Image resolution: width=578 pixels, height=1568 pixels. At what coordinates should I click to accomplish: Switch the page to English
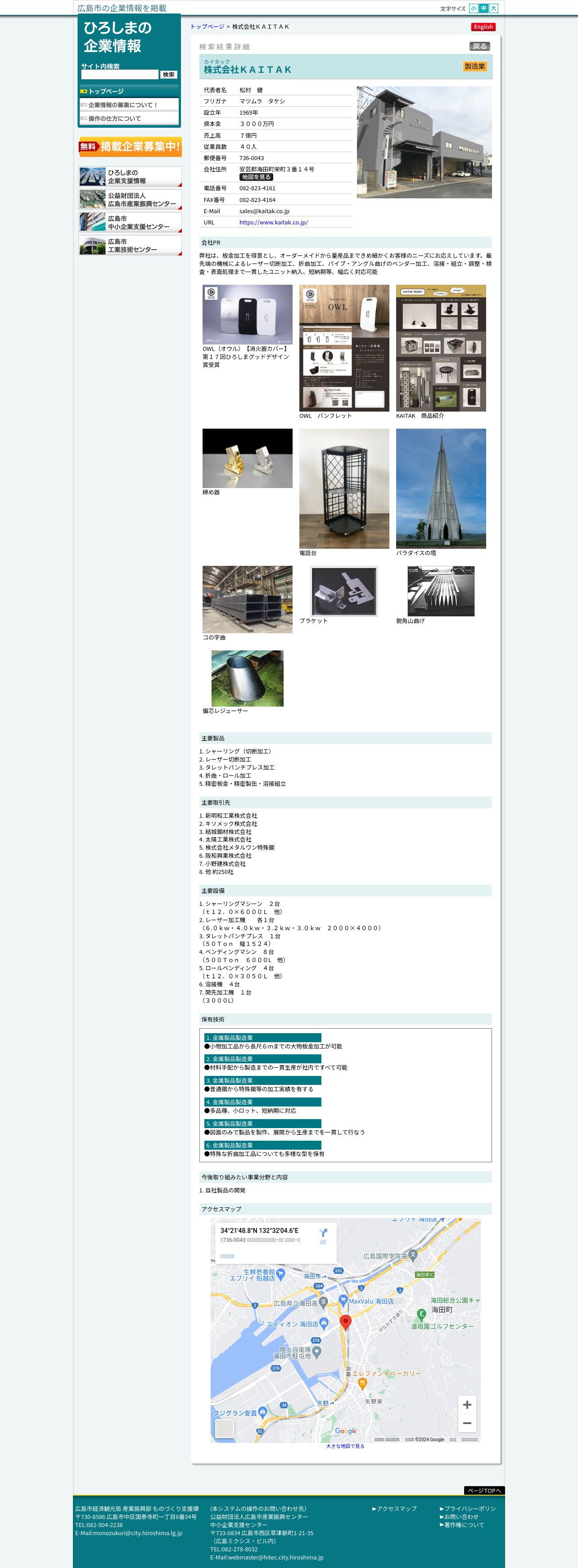[x=483, y=27]
